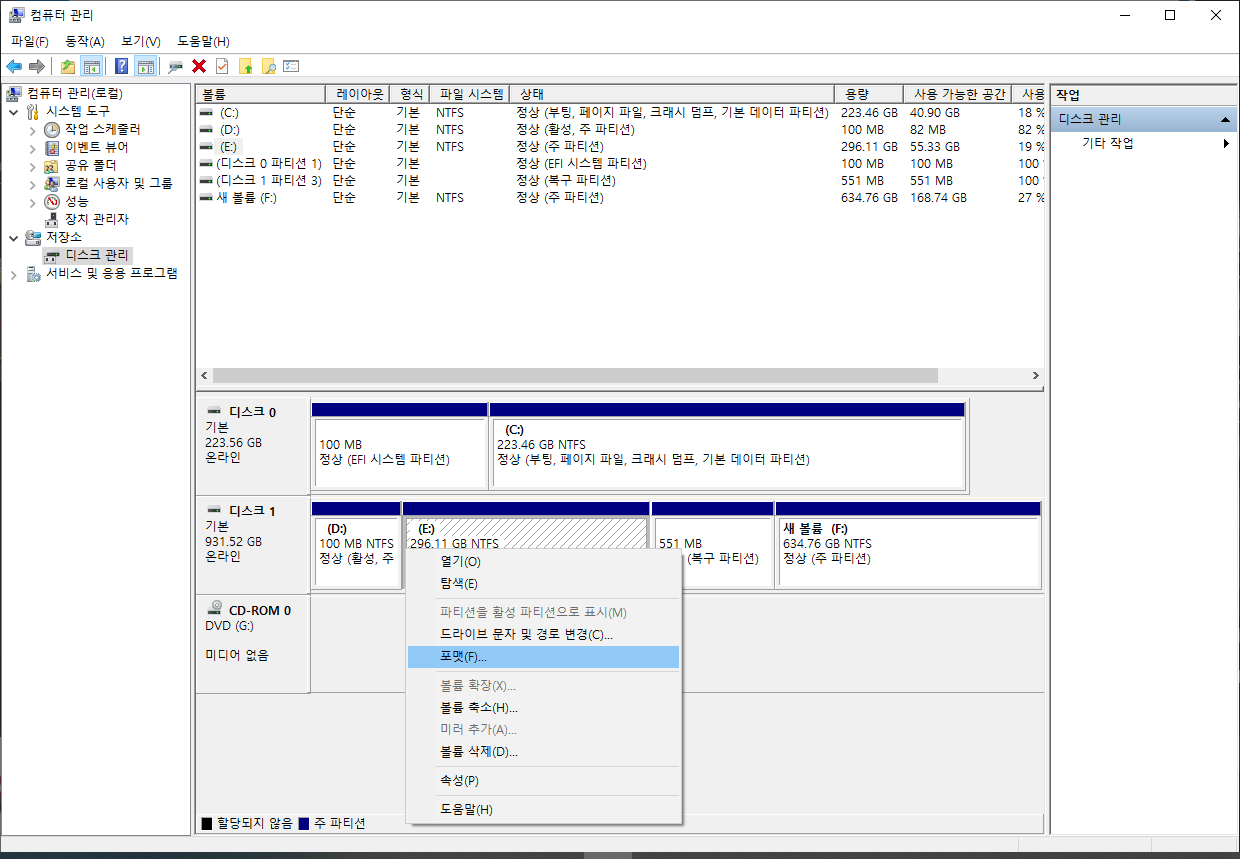Navigate back using the blue Back arrow icon
This screenshot has width=1240, height=859.
14,66
